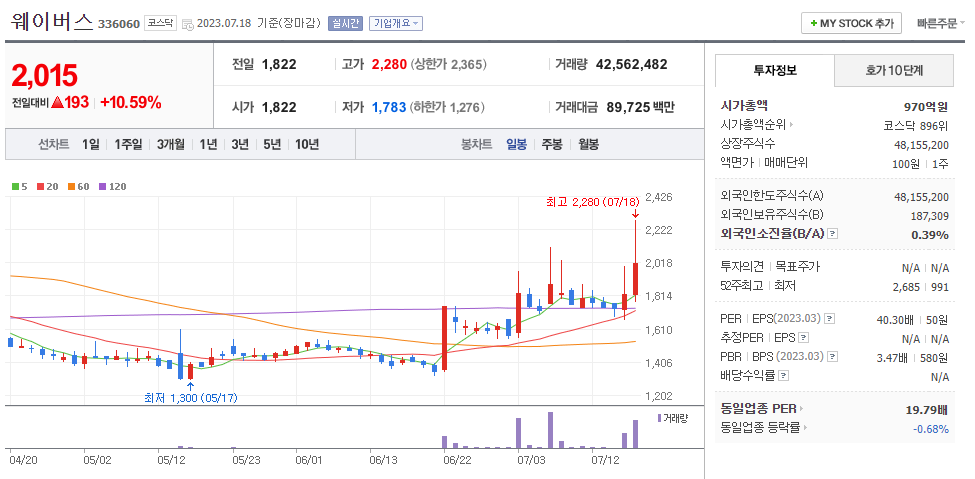
Task: Click 동일업종 등락률 link
Action: pyautogui.click(x=760, y=427)
